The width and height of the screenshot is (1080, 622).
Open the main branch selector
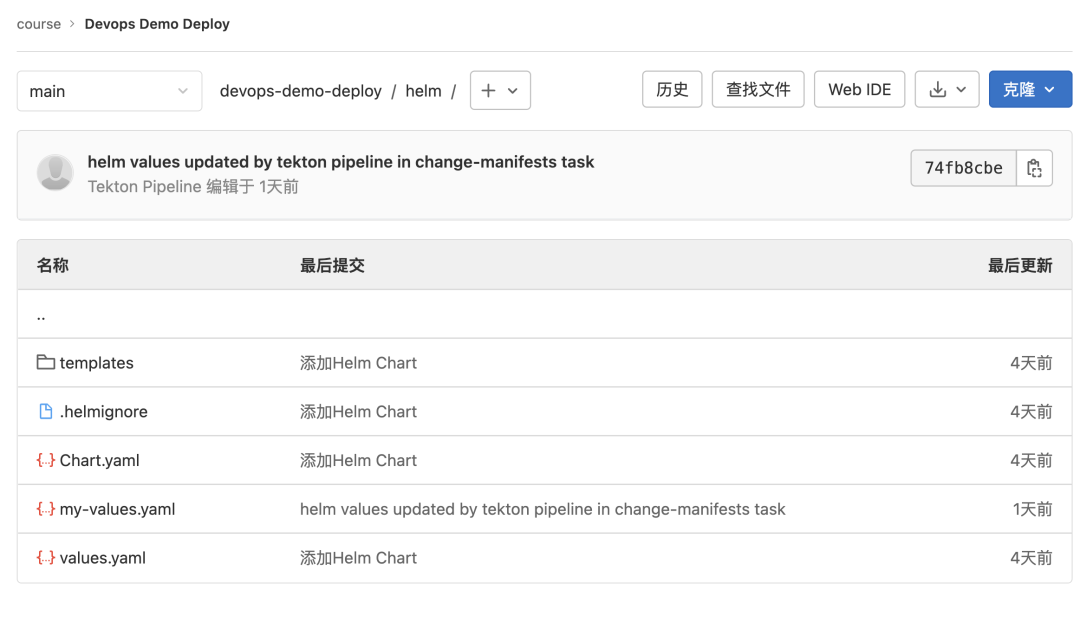109,91
